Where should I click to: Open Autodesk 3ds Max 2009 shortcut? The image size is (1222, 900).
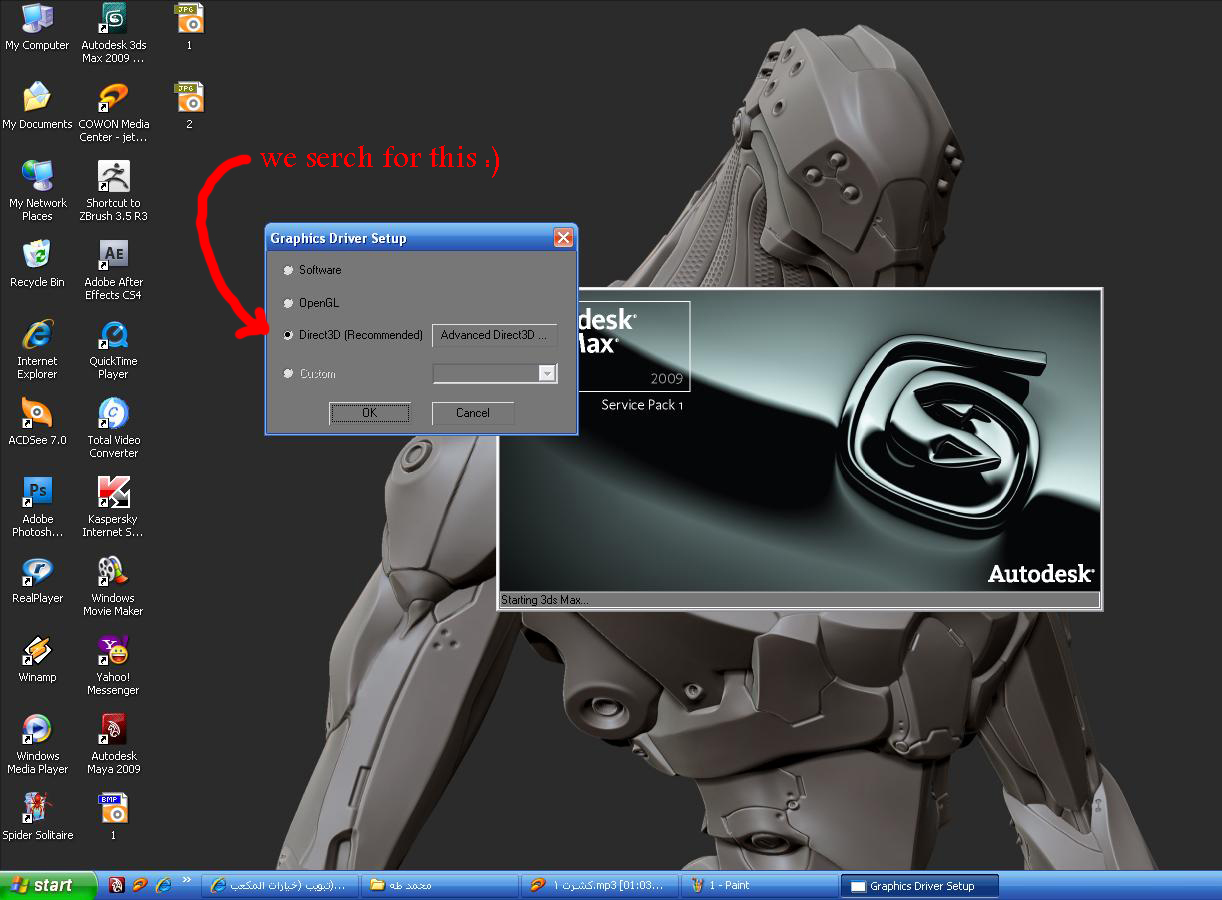113,32
